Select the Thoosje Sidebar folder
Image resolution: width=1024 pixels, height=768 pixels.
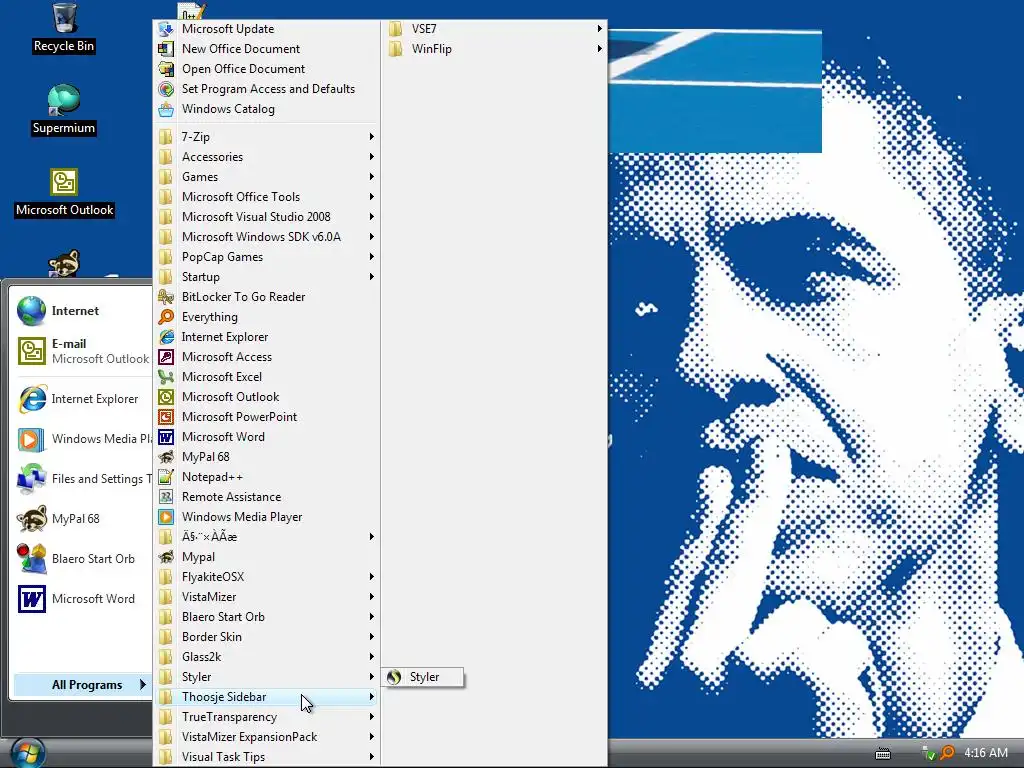tap(266, 697)
